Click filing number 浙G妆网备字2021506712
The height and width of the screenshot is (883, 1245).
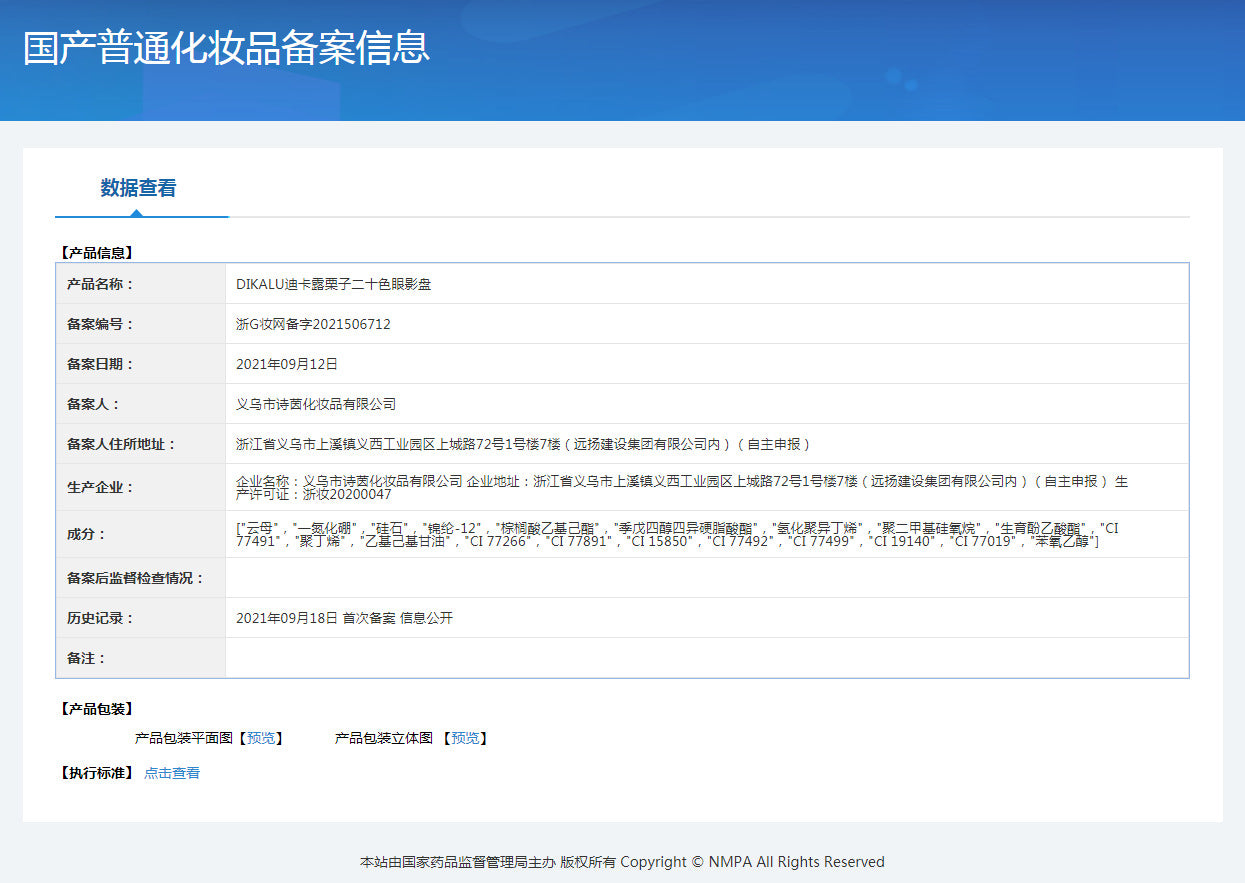click(313, 324)
